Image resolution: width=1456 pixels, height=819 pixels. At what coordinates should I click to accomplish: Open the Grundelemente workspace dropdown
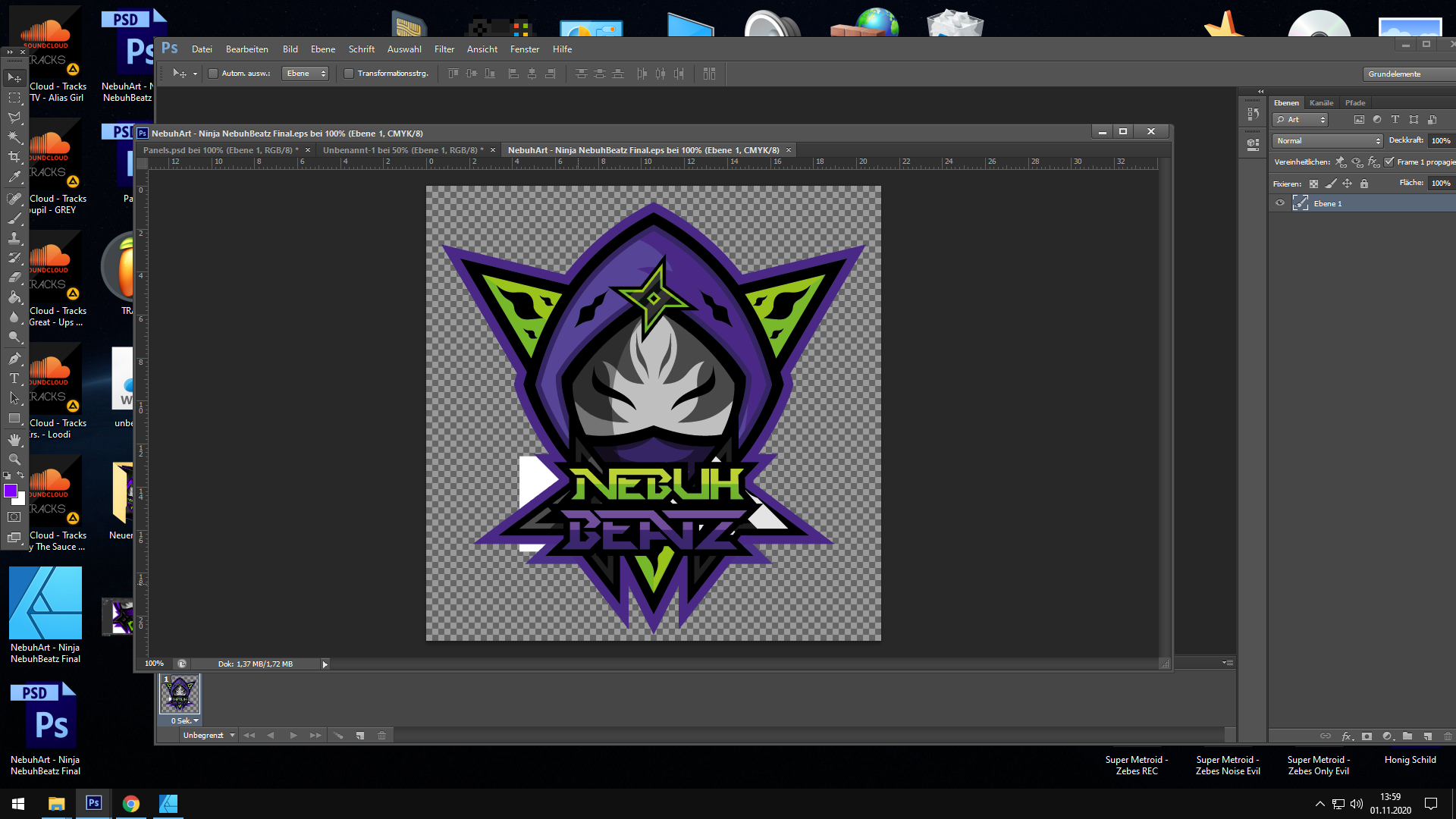click(1409, 74)
